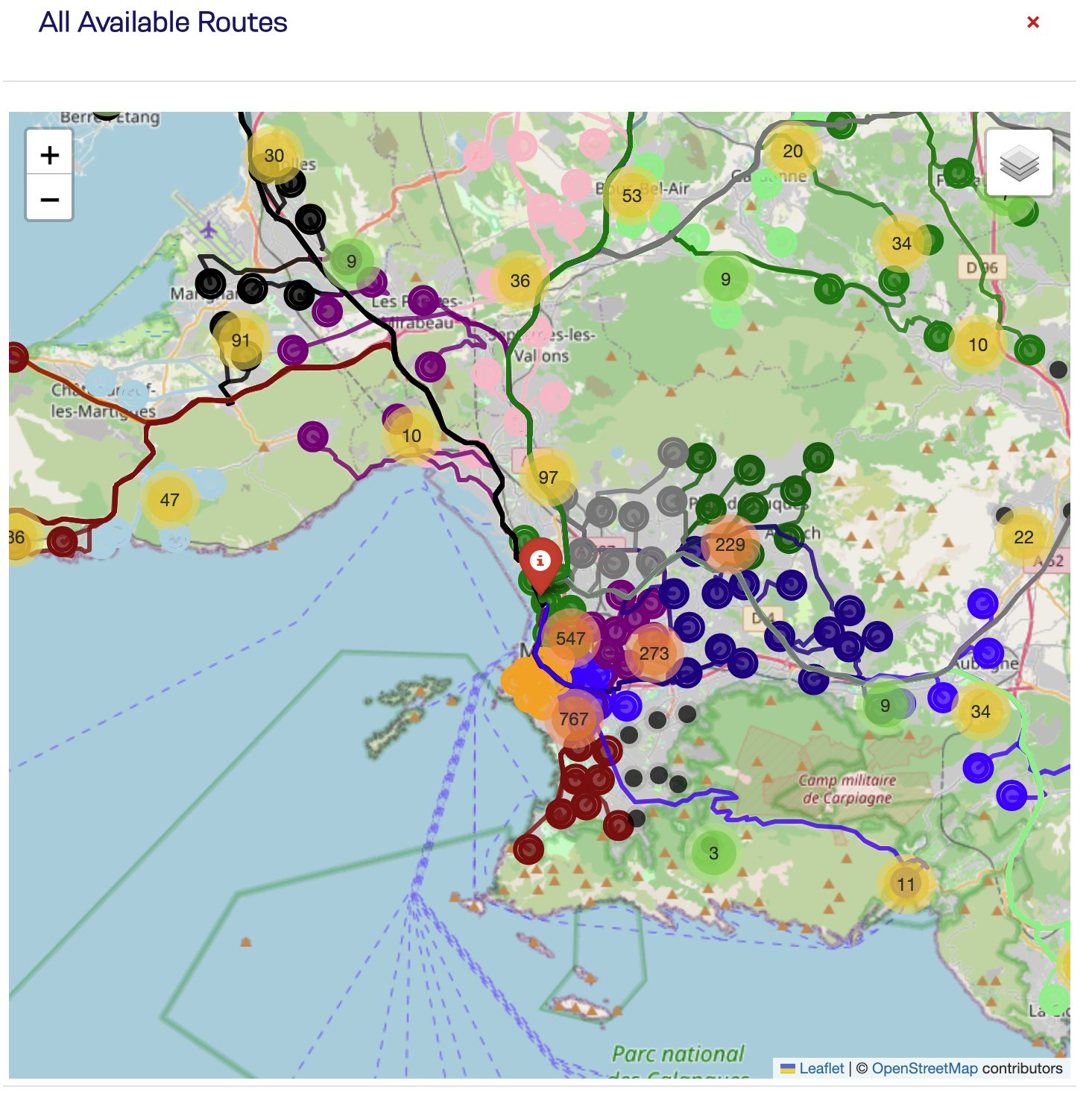Open the OpenStreetMap link
This screenshot has width=1092, height=1101.
click(x=924, y=1068)
